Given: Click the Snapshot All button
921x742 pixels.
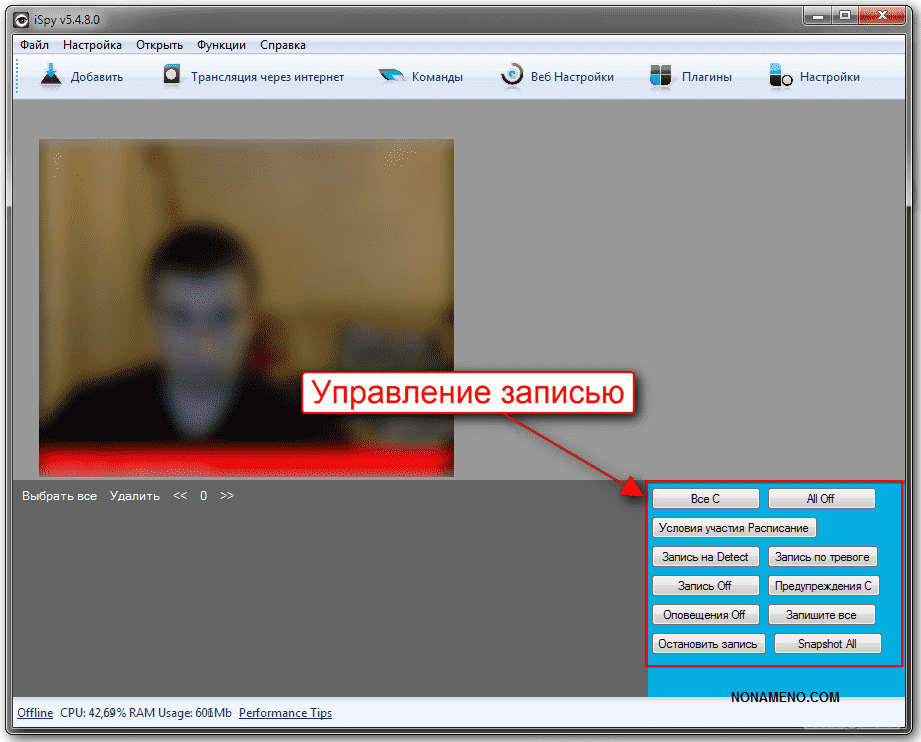Looking at the screenshot, I should point(827,644).
